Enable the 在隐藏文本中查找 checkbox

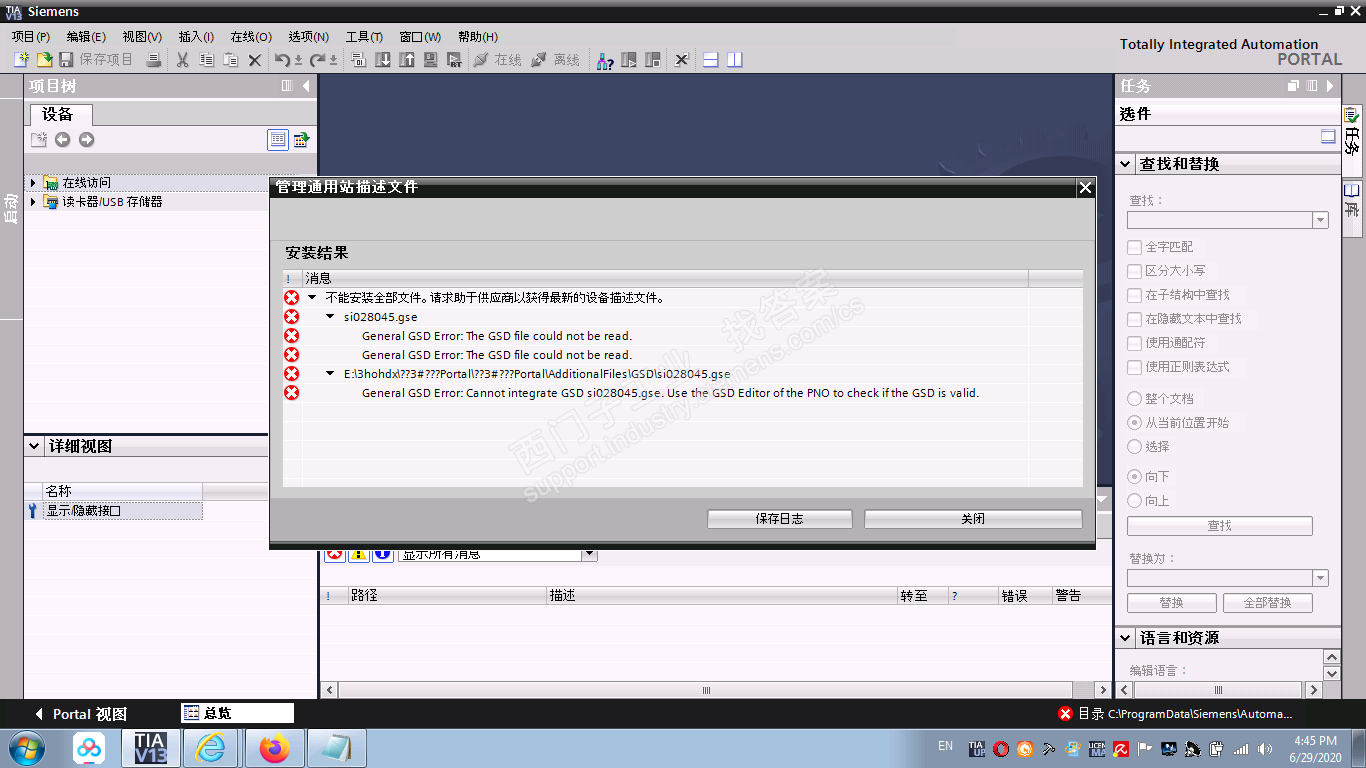point(1135,319)
